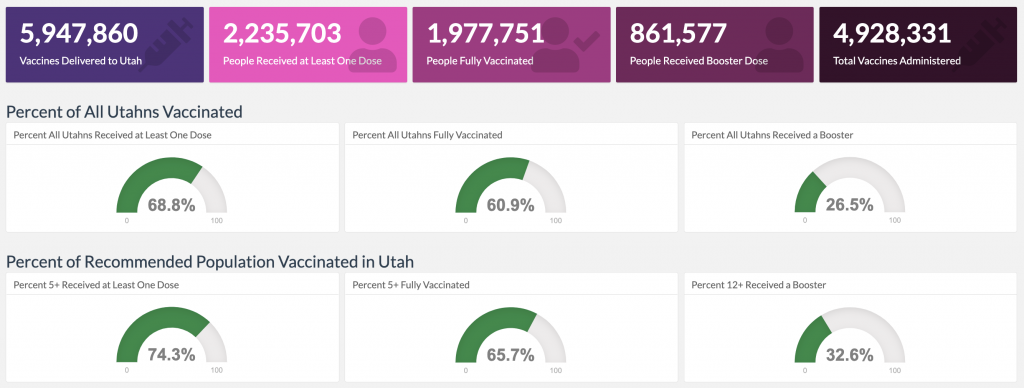Click the Percent All Utahns Fully Vaccinated panel title
This screenshot has width=1024, height=388.
(x=427, y=135)
